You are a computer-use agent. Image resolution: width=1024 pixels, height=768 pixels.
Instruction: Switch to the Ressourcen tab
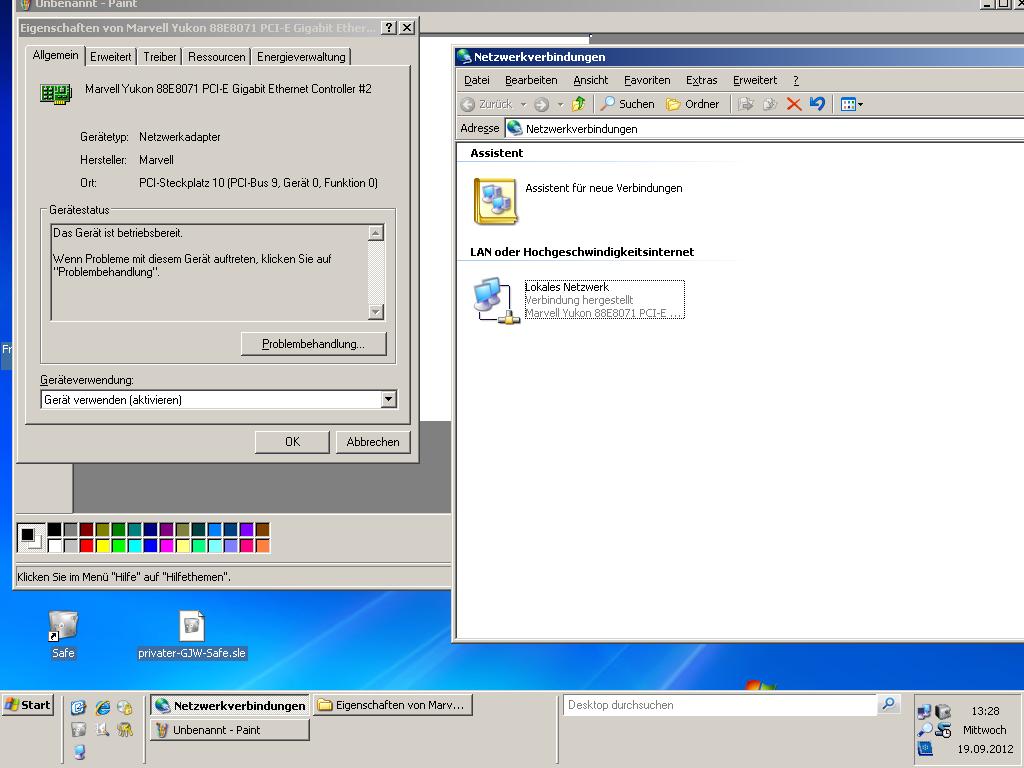point(217,57)
